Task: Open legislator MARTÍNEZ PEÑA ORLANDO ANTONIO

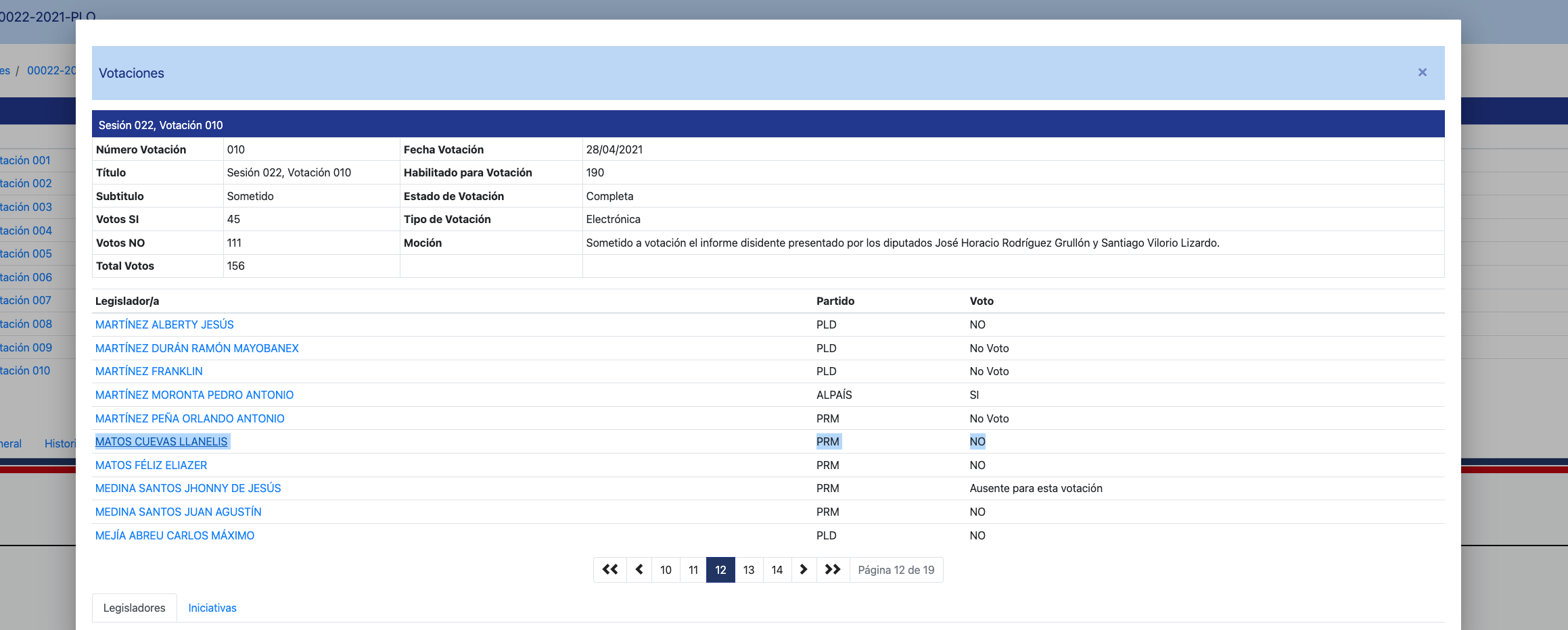Action: [x=189, y=418]
